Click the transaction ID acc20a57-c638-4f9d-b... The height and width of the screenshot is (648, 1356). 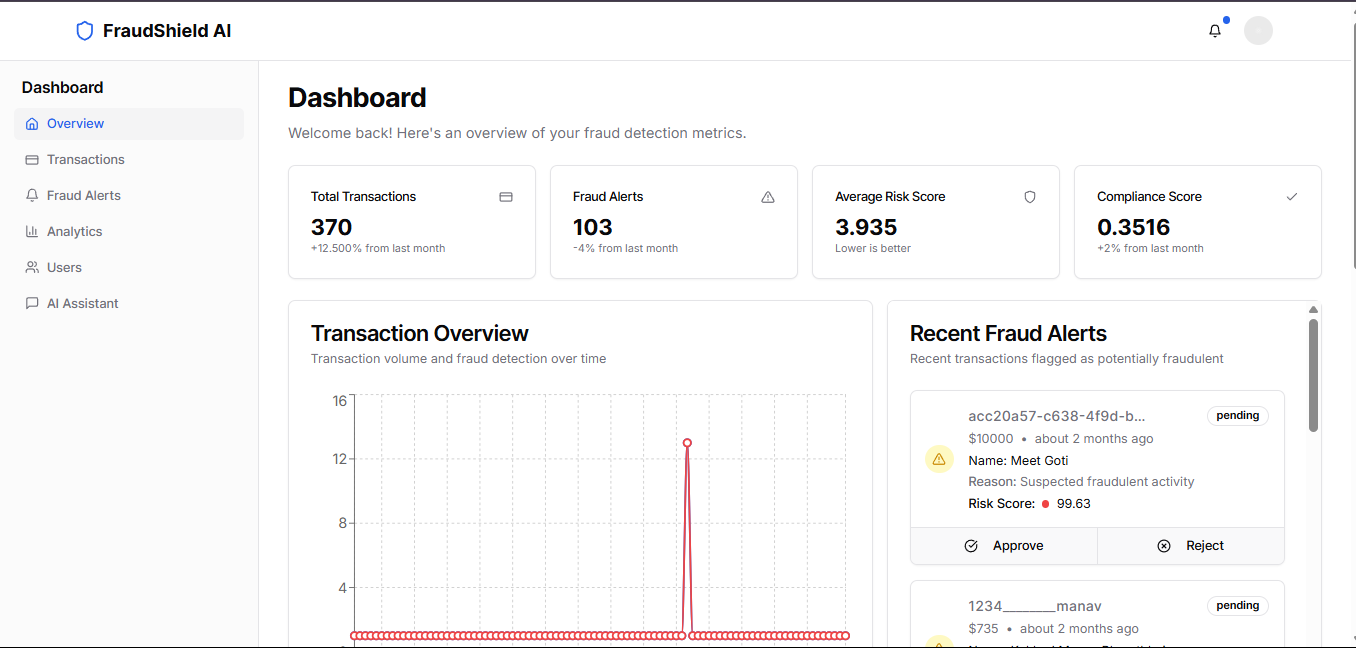[1057, 416]
